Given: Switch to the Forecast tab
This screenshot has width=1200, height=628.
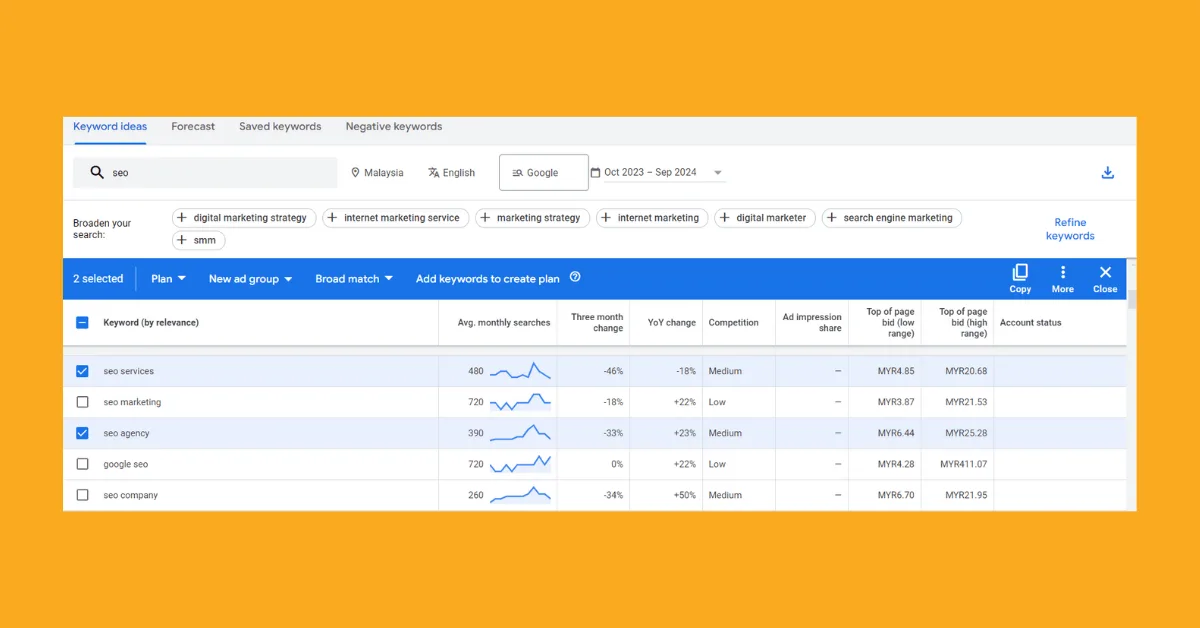Looking at the screenshot, I should (193, 127).
